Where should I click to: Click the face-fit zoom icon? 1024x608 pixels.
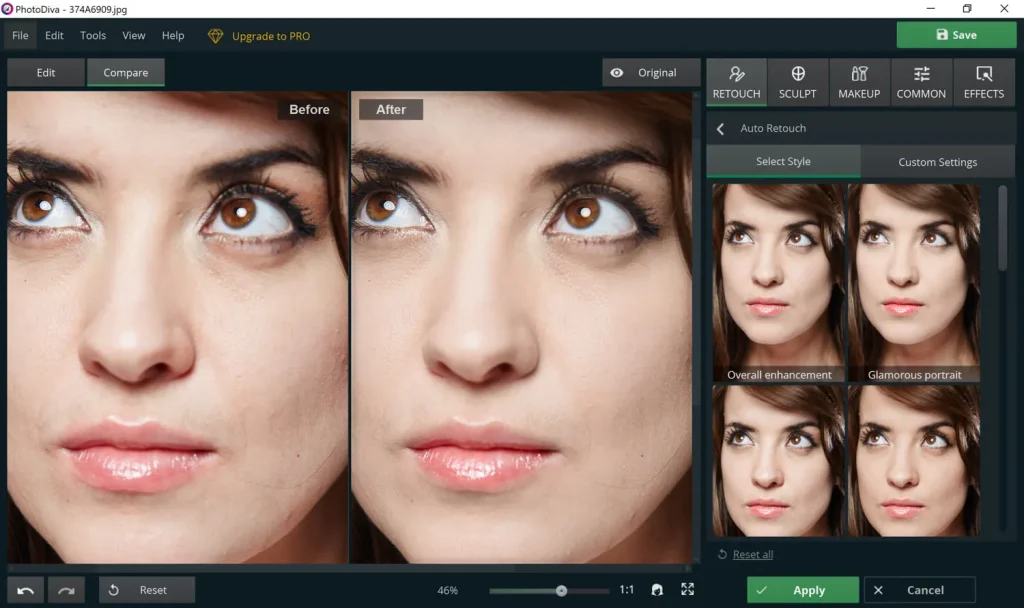tap(657, 590)
